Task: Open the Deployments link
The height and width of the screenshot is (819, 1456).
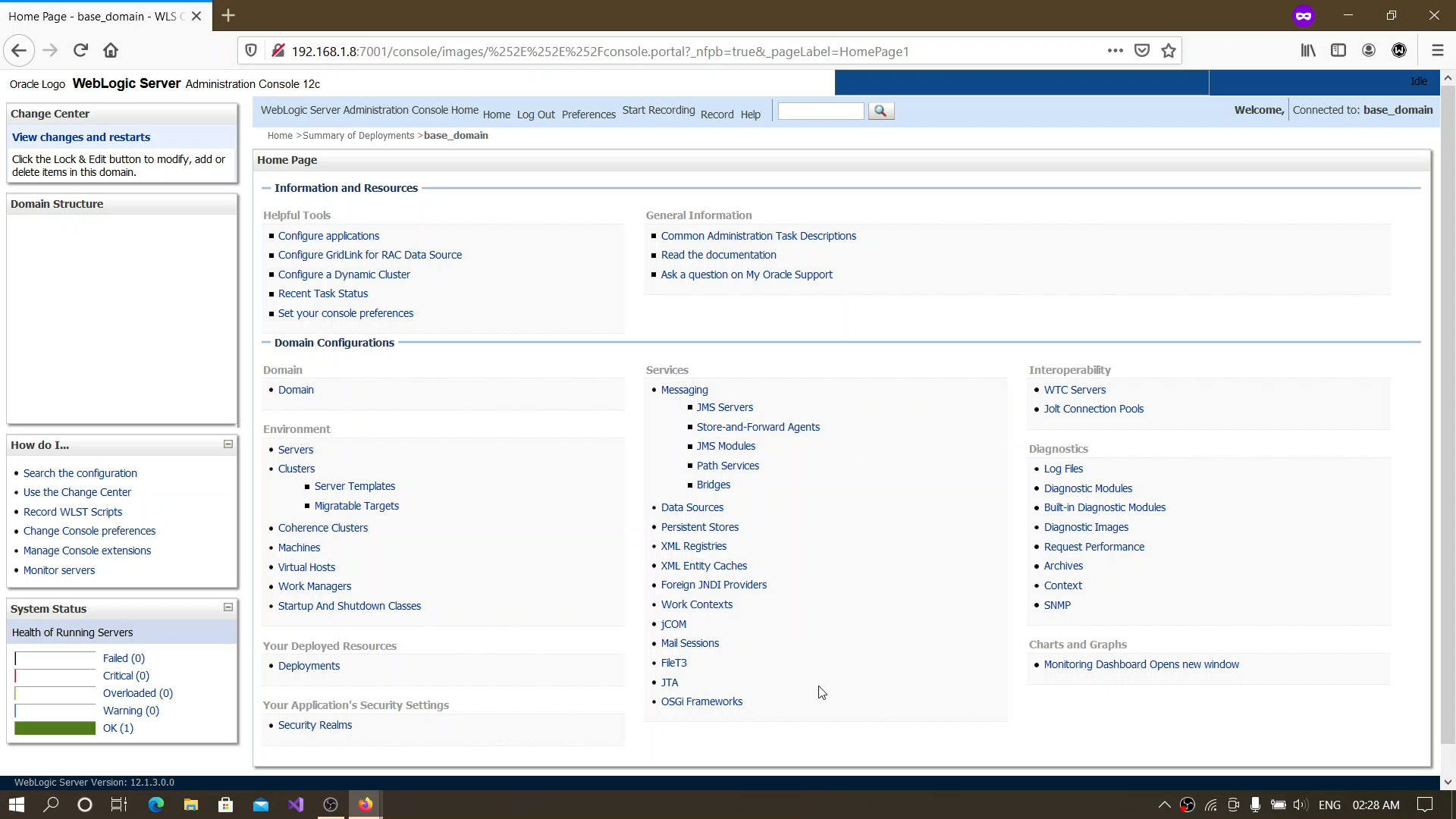Action: tap(309, 666)
